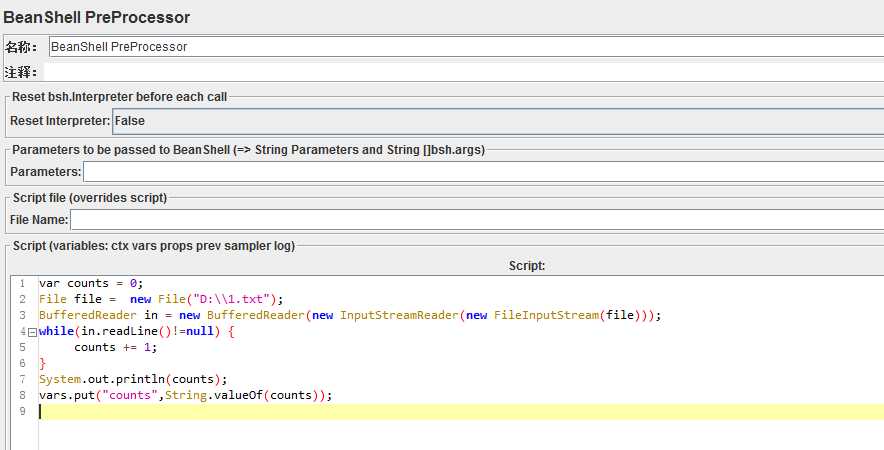
Task: Click the BeanShell PreProcessor panel title
Action: 96,17
